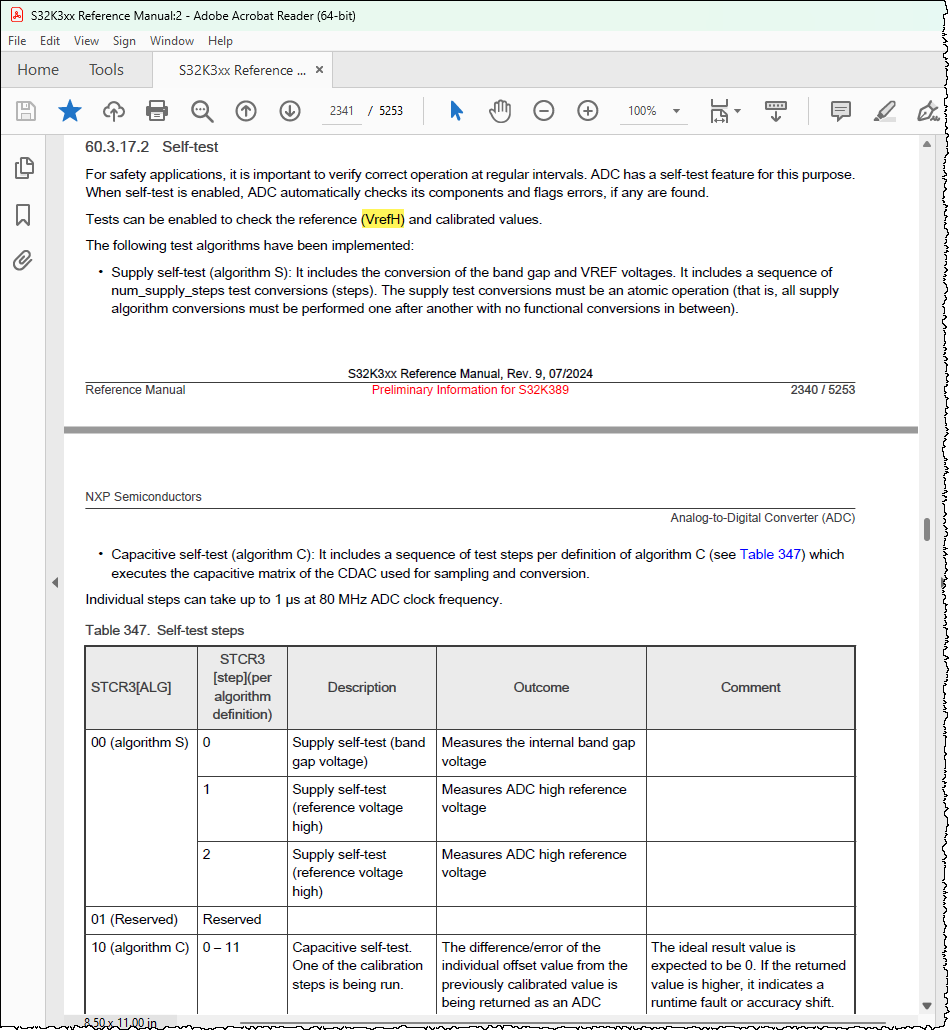The height and width of the screenshot is (1032, 950).
Task: Select the highlighter pen tool
Action: (x=885, y=111)
